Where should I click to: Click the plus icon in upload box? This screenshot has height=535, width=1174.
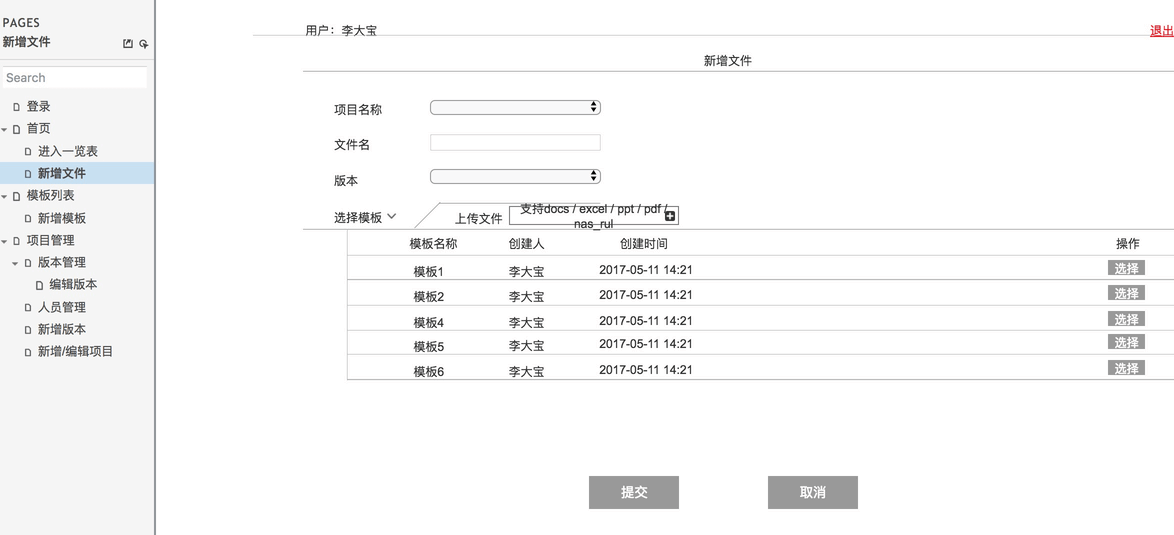tap(670, 216)
